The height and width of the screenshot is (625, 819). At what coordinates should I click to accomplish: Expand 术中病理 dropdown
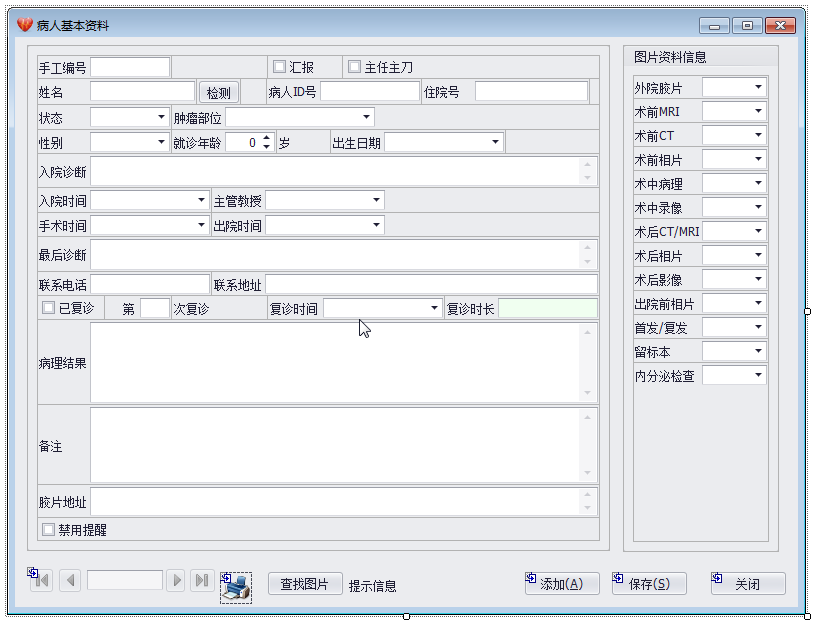pos(758,183)
